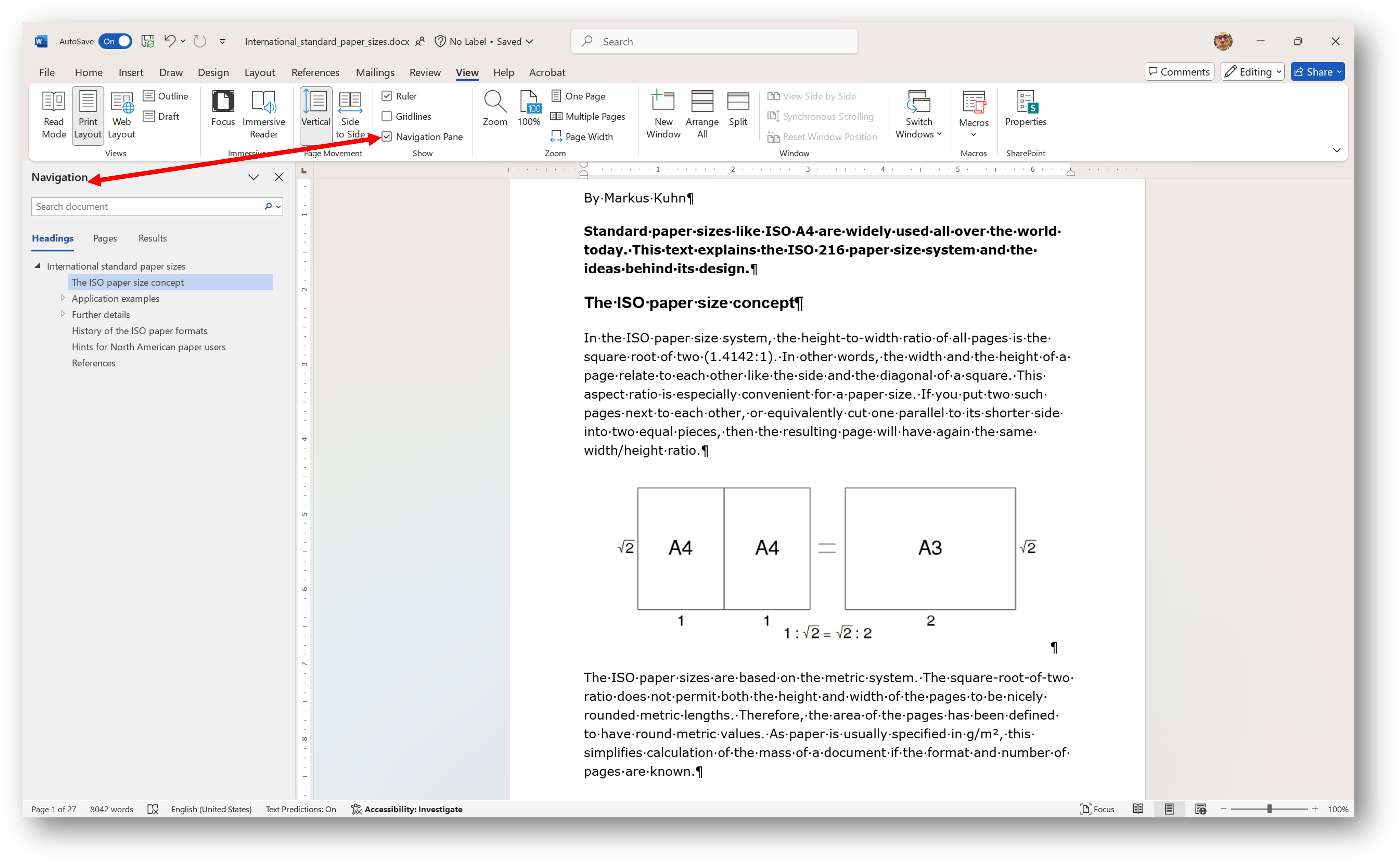Select Web Layout view
Viewport: 1400px width, 863px height.
(x=121, y=114)
